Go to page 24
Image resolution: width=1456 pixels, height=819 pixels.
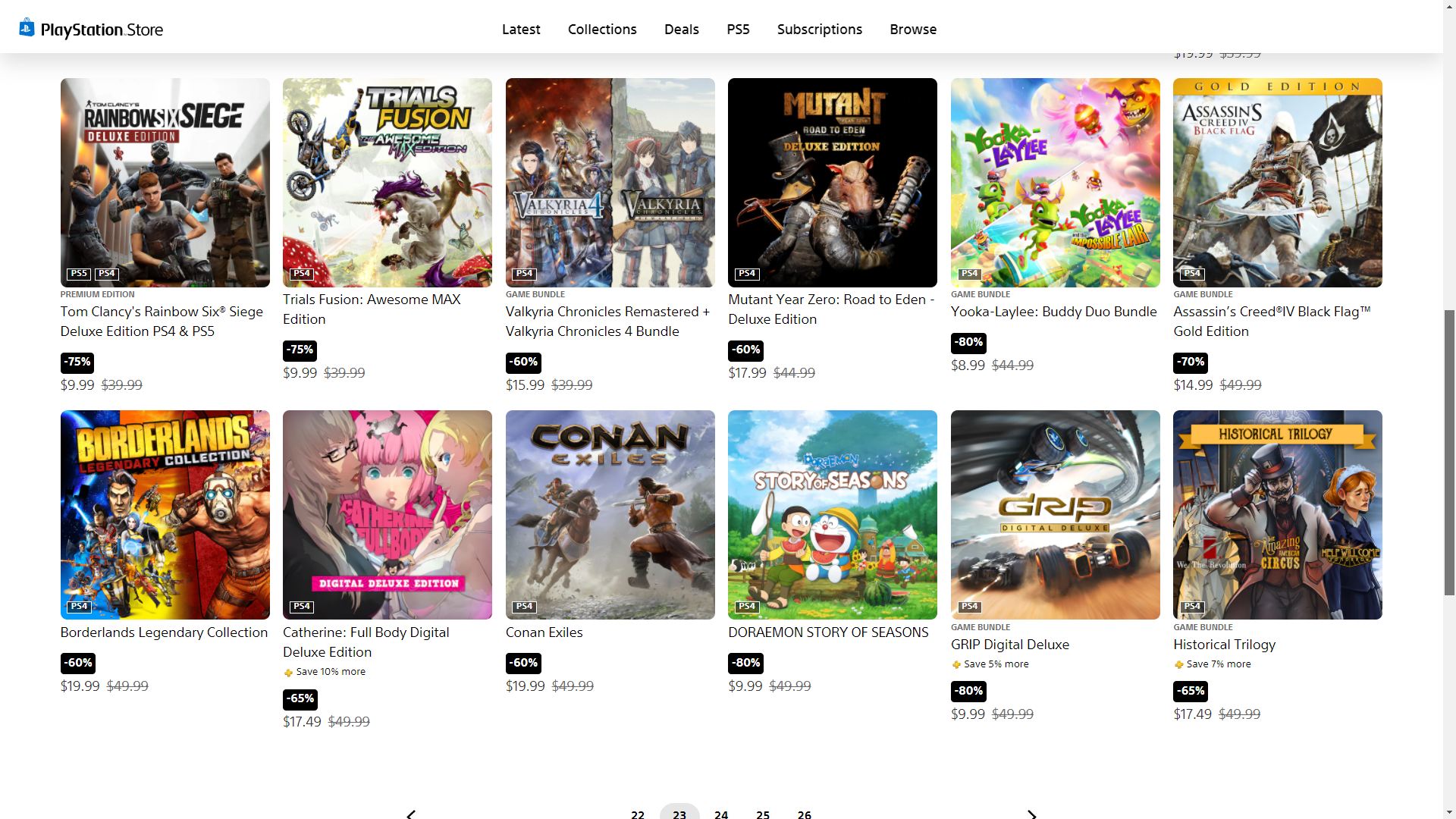coord(720,814)
